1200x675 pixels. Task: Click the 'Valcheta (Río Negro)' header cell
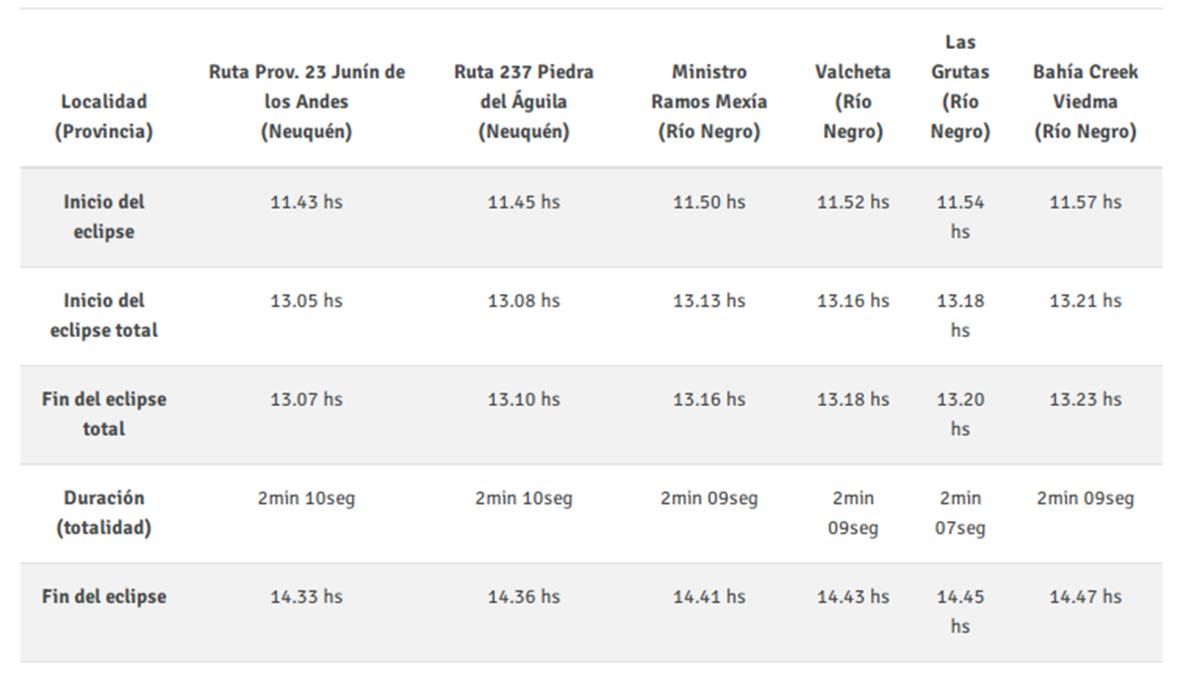pyautogui.click(x=853, y=101)
